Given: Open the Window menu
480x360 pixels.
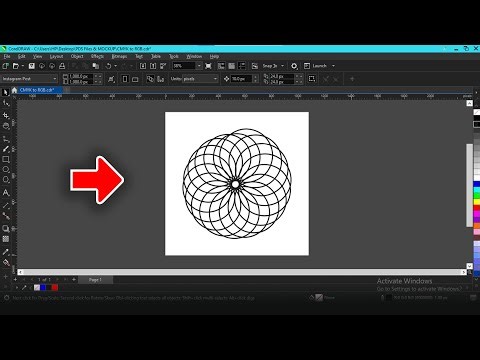Looking at the screenshot, I should point(194,56).
